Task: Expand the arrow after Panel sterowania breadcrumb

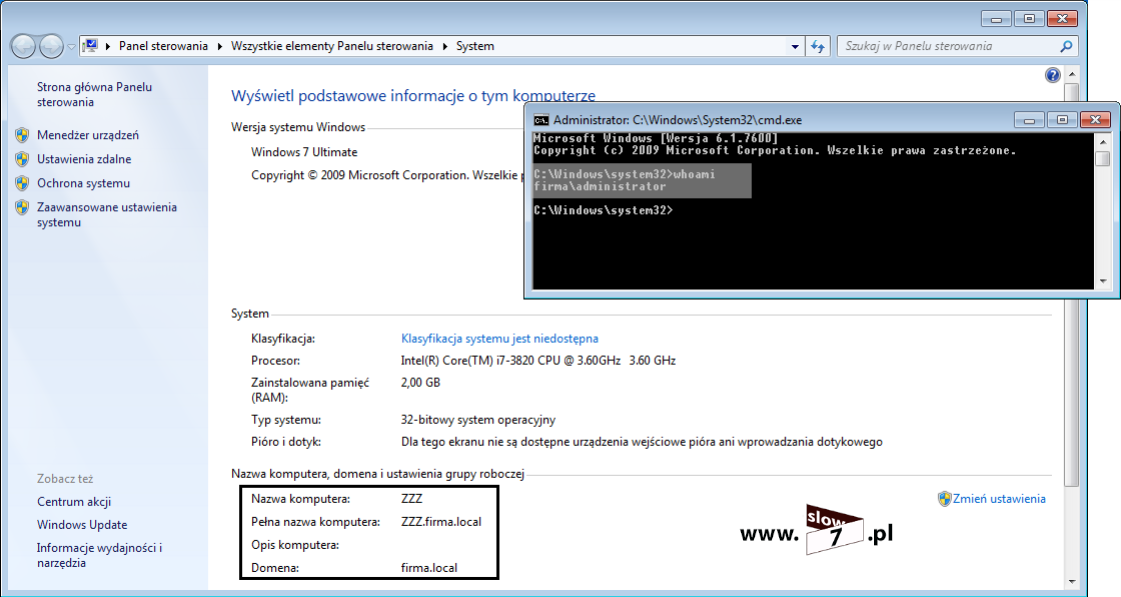Action: [220, 46]
